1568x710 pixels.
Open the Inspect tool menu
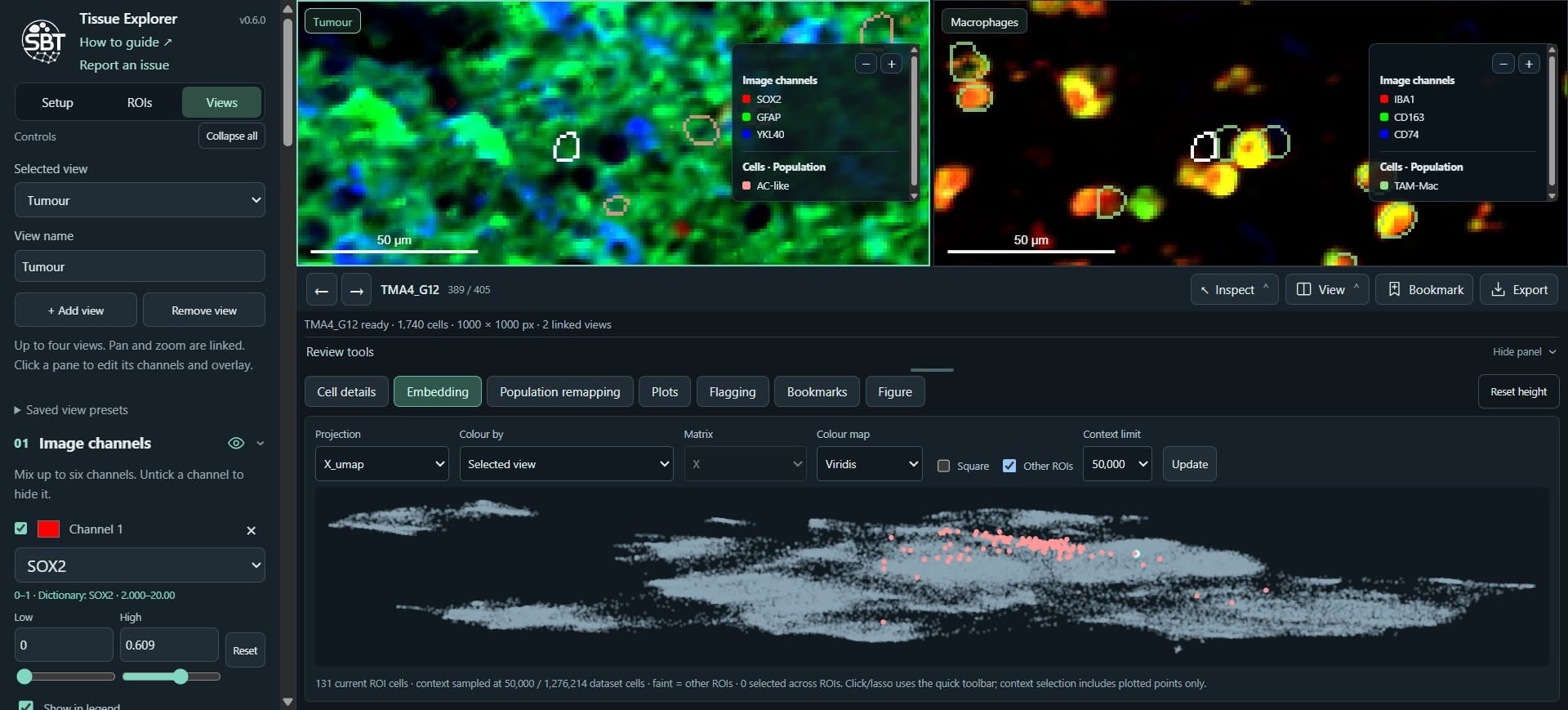pos(1234,289)
